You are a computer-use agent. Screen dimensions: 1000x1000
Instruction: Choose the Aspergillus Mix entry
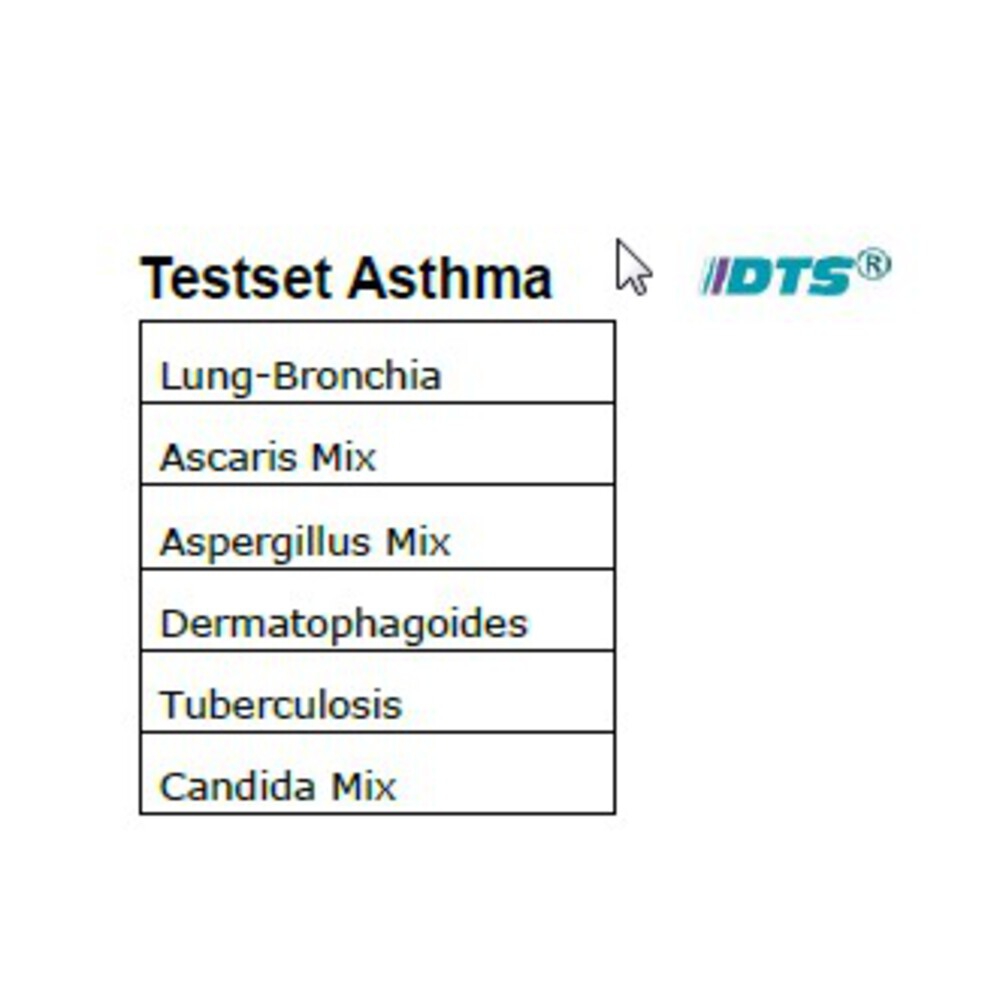pyautogui.click(x=377, y=527)
